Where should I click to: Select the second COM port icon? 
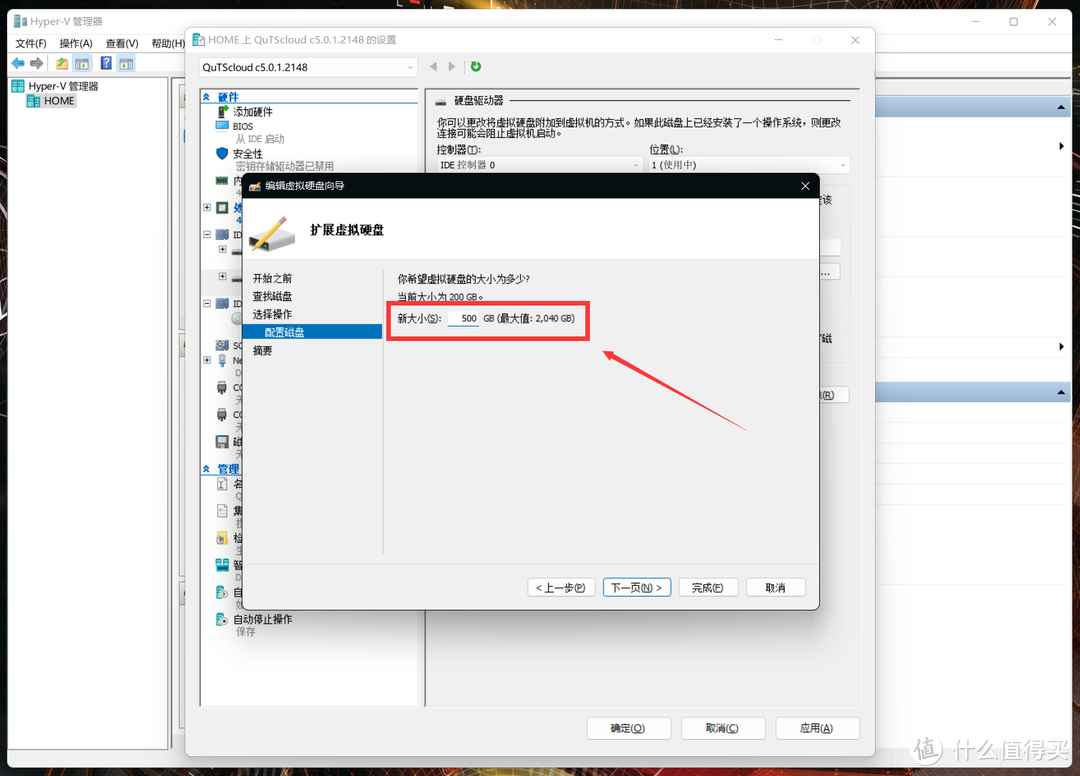click(222, 415)
